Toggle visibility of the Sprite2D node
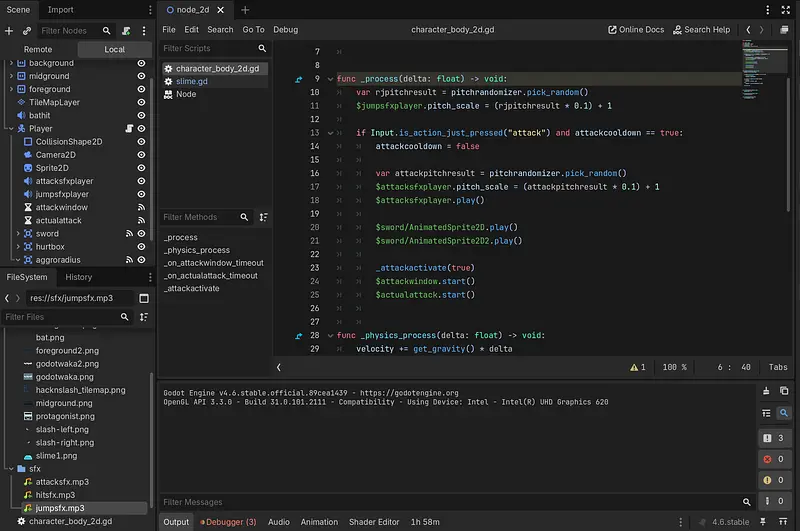The width and height of the screenshot is (800, 531). coord(141,168)
